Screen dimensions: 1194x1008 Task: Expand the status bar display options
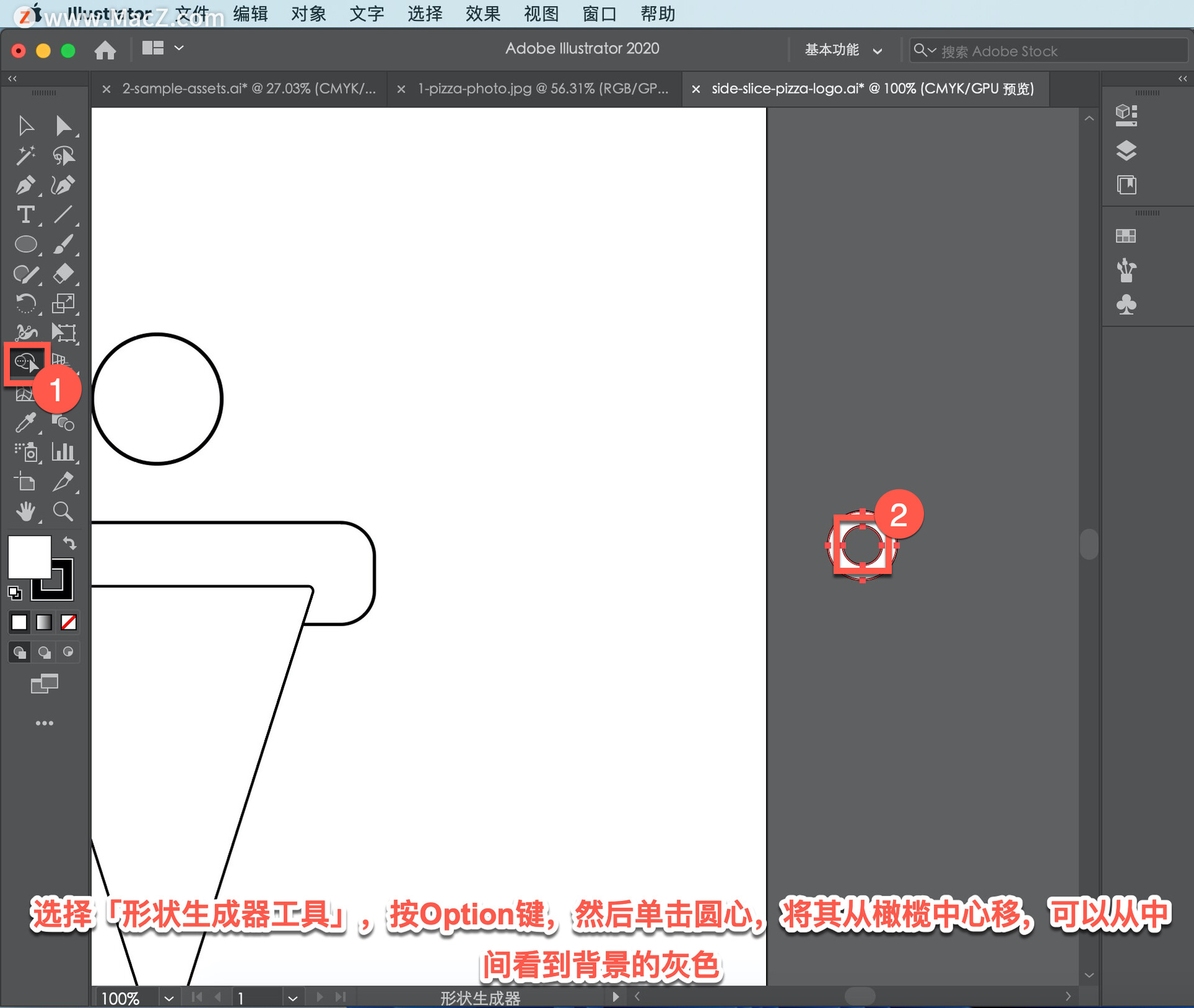pyautogui.click(x=615, y=997)
